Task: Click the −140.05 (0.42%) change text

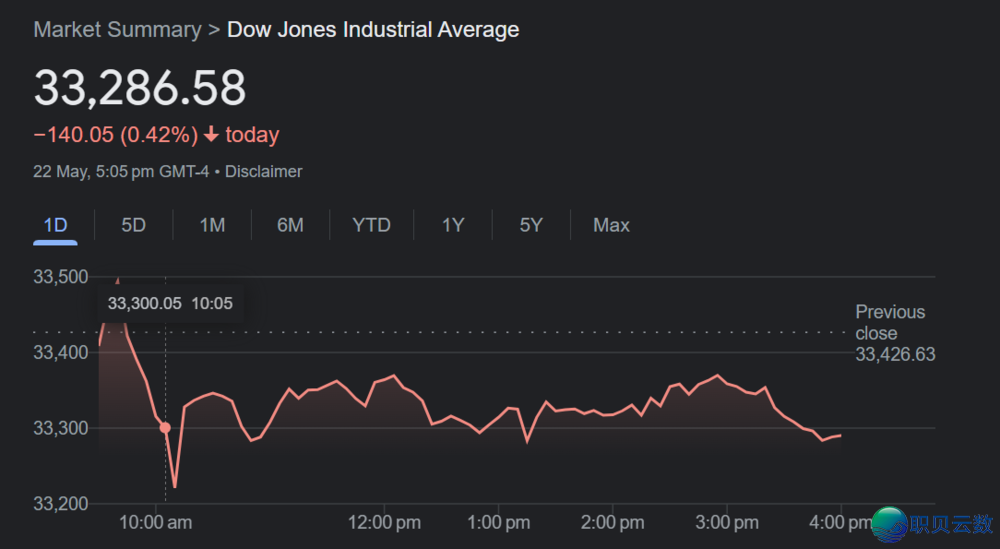Action: coord(116,135)
